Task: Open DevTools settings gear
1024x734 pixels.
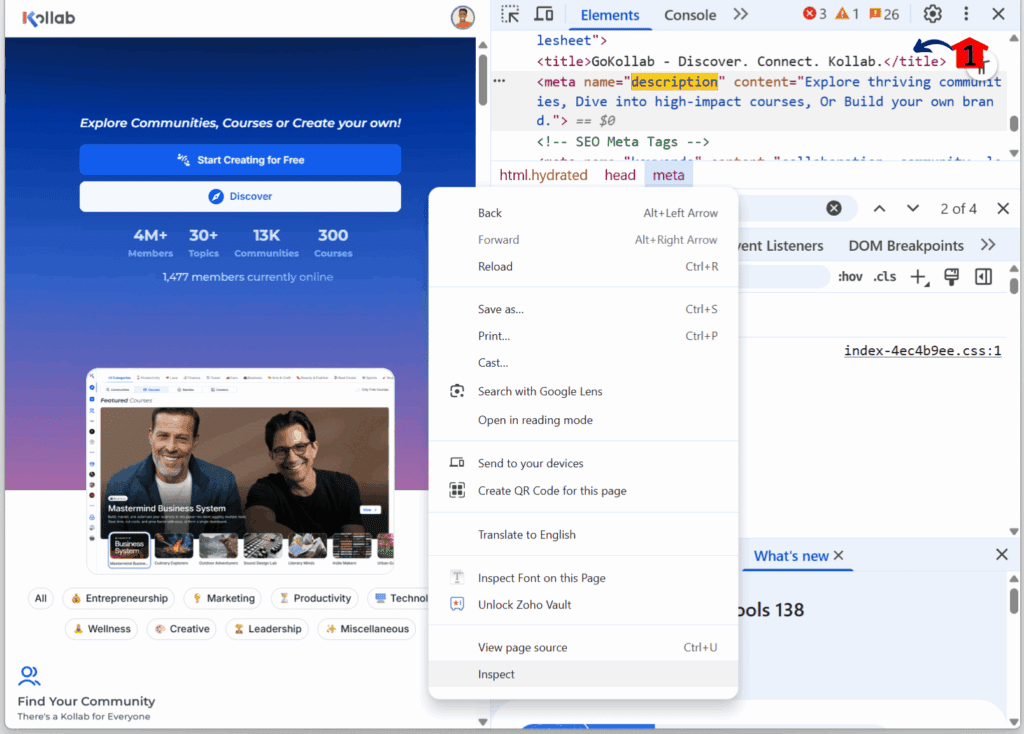Action: click(932, 14)
